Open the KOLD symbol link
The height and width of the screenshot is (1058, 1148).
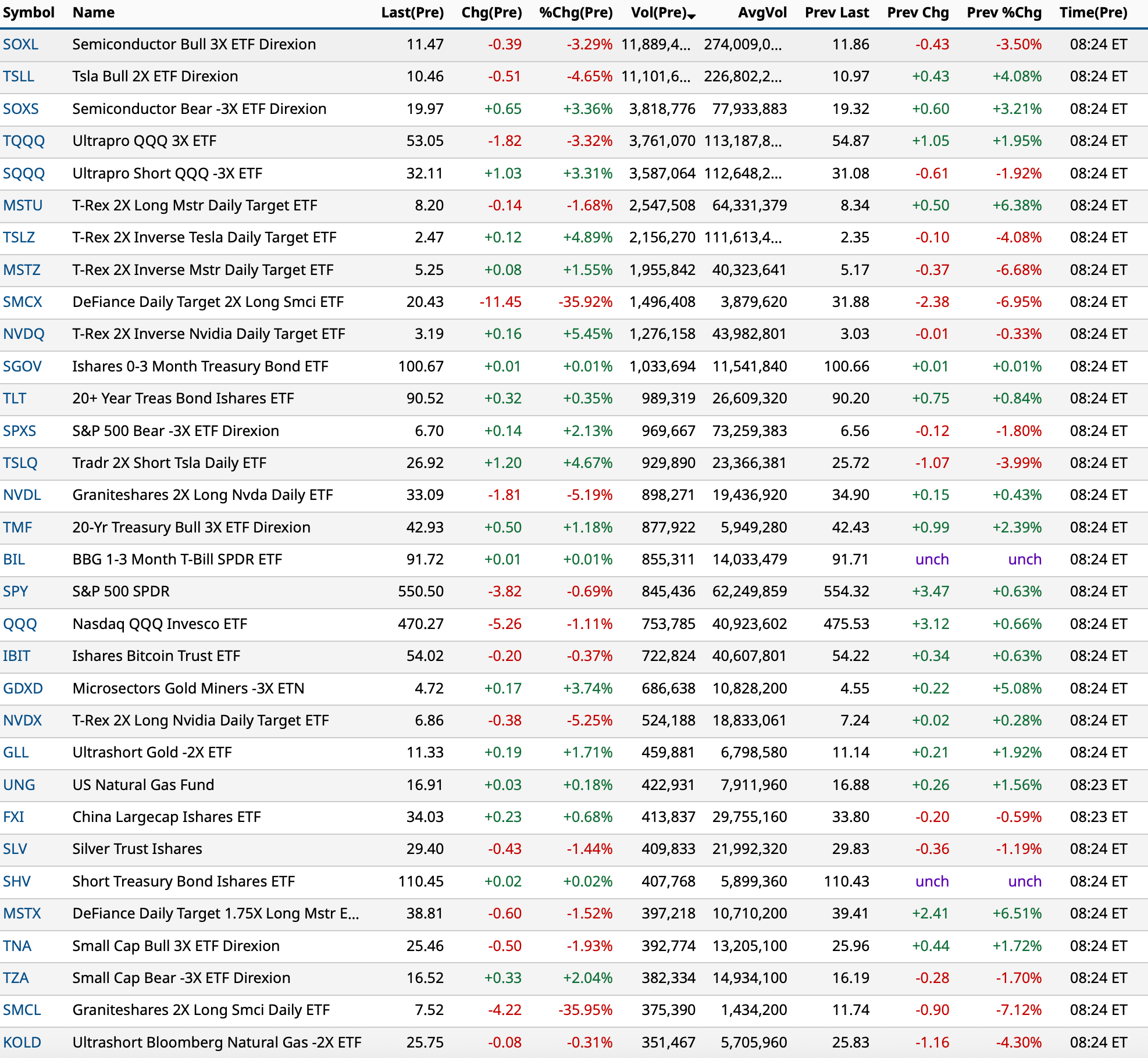22,1042
